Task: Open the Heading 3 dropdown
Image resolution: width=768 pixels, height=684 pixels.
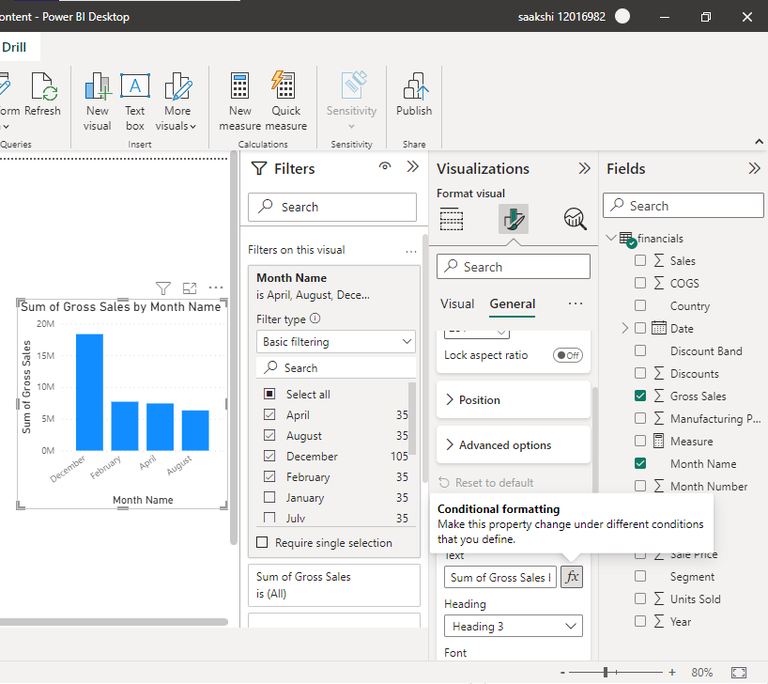Action: pyautogui.click(x=514, y=627)
